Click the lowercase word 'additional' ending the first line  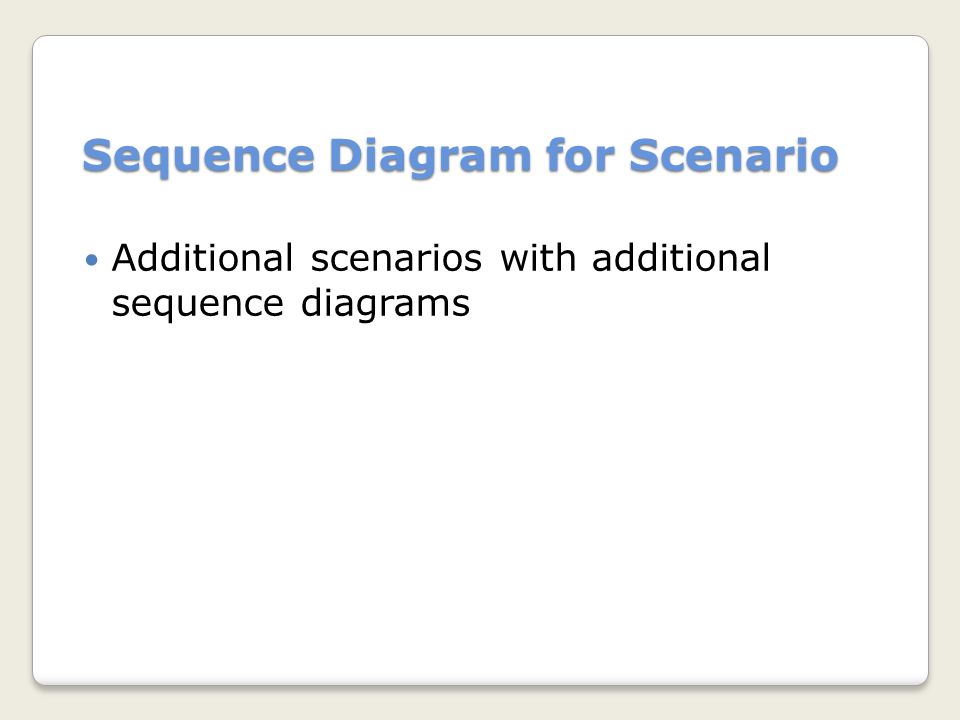coord(681,258)
